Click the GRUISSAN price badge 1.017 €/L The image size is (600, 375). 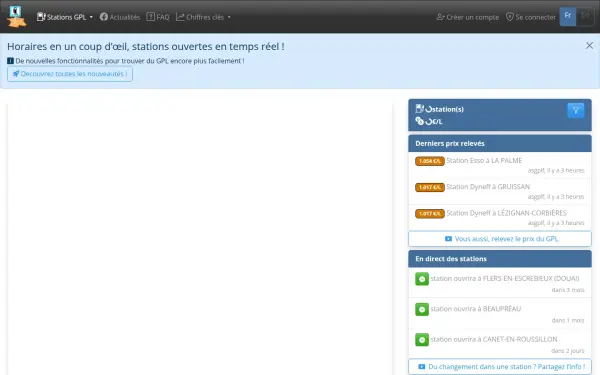coord(430,187)
